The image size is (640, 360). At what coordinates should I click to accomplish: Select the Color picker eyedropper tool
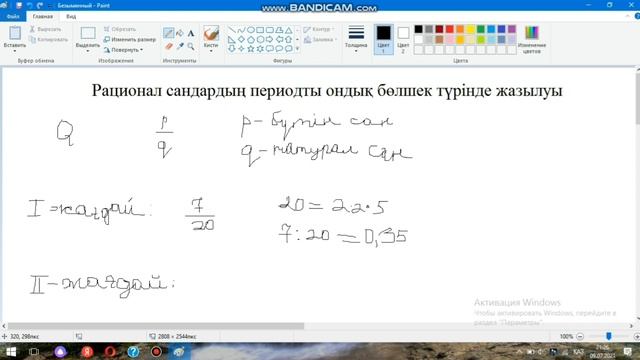coord(180,47)
